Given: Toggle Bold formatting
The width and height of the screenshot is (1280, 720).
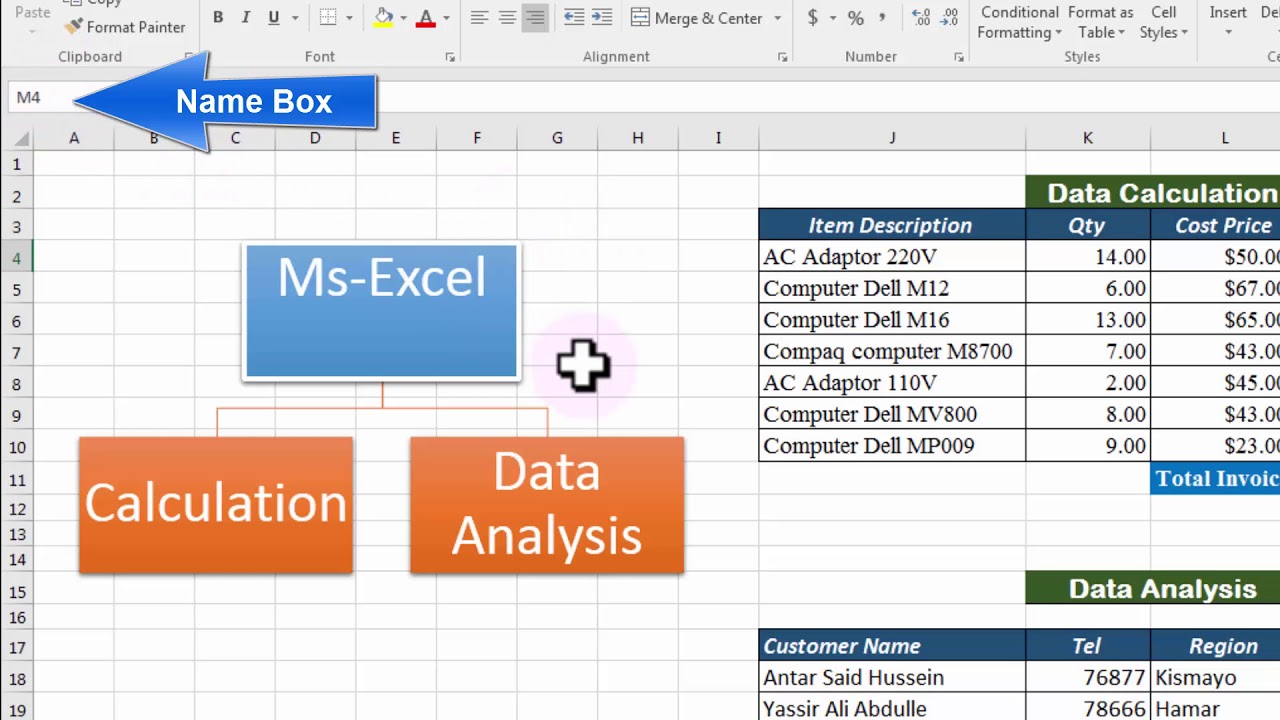Looking at the screenshot, I should click(x=218, y=18).
